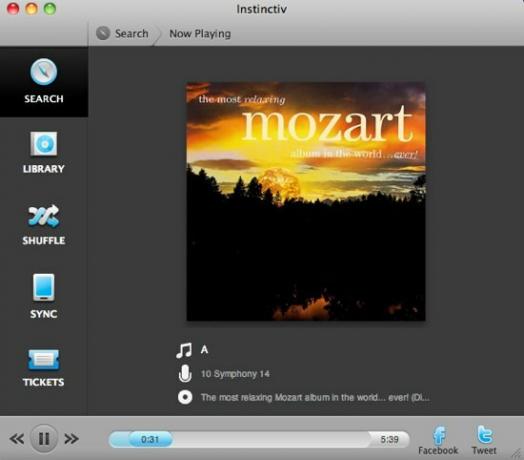
Task: Open the Sync device section
Action: tap(44, 297)
